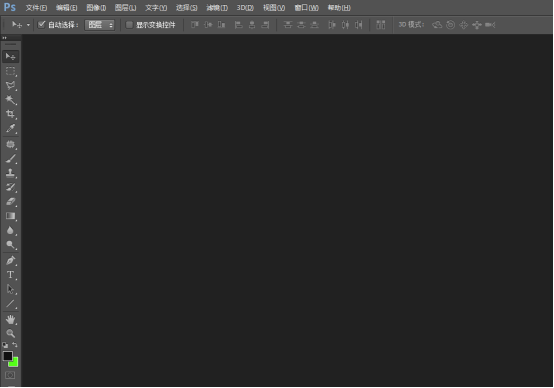The height and width of the screenshot is (388, 554).
Task: Open the 图层 auto-select dropdown
Action: click(x=100, y=25)
